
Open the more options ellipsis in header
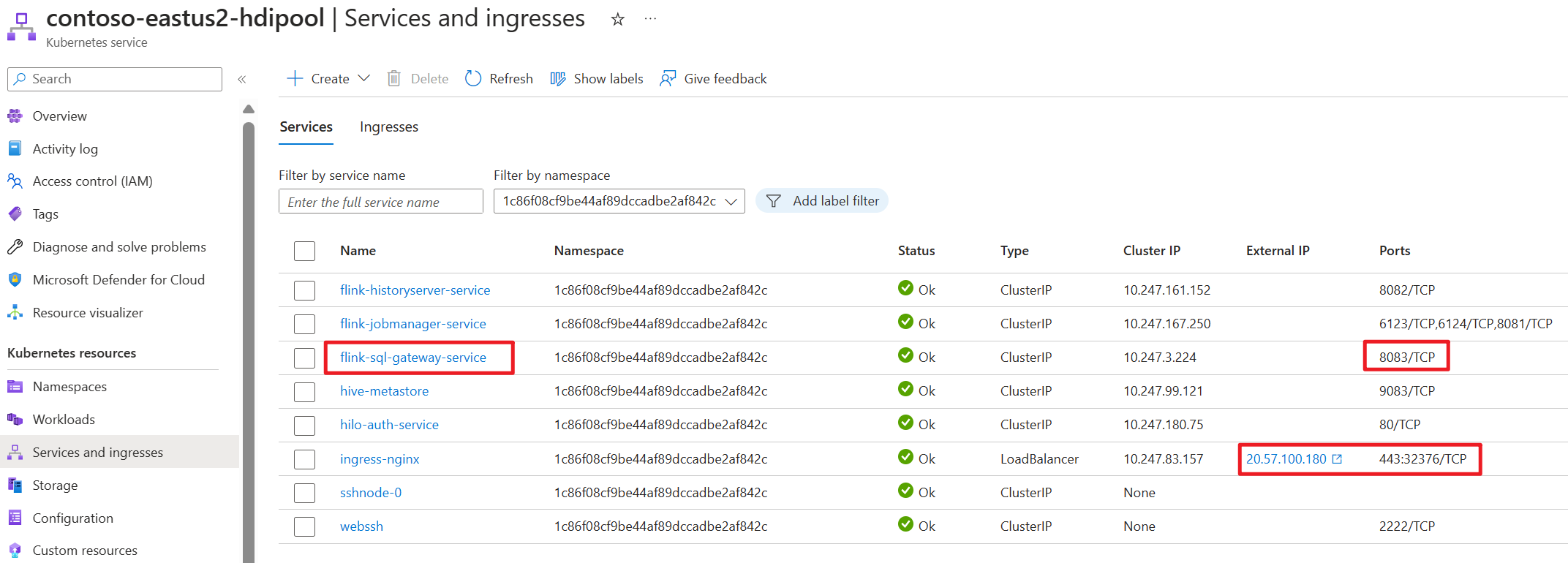(x=650, y=19)
